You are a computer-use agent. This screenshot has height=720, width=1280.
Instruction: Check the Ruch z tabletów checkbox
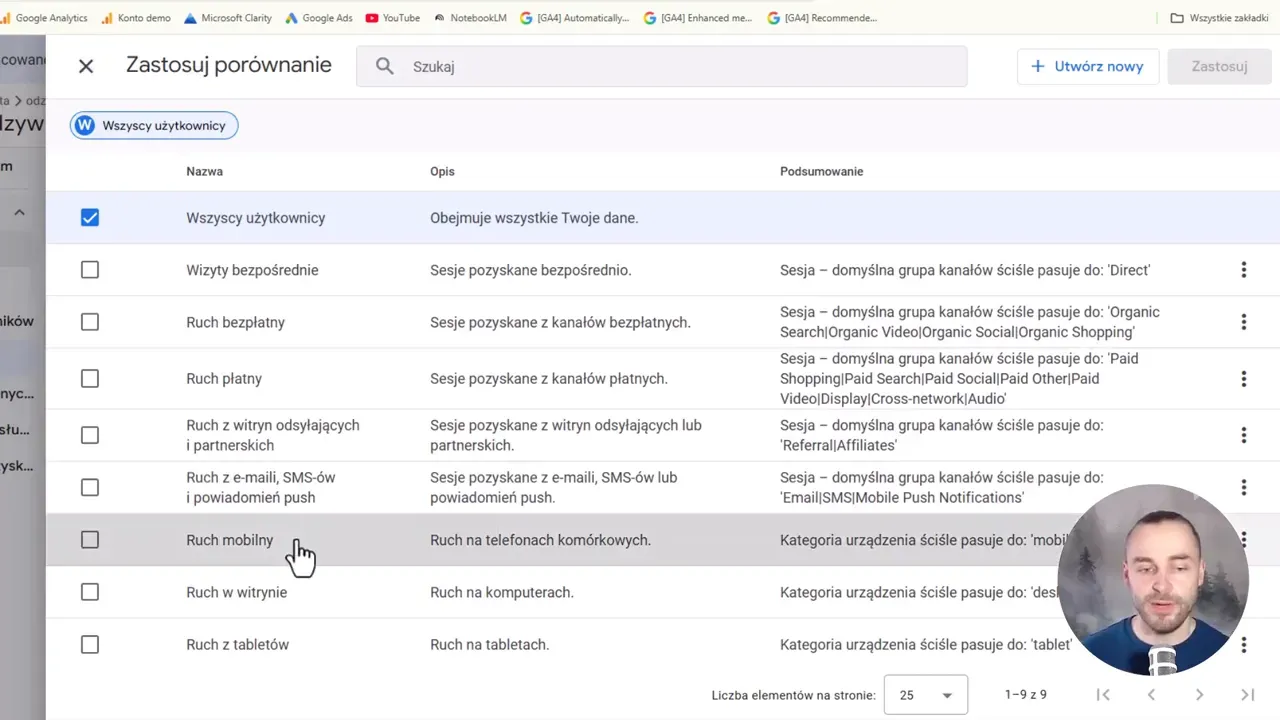click(x=90, y=645)
